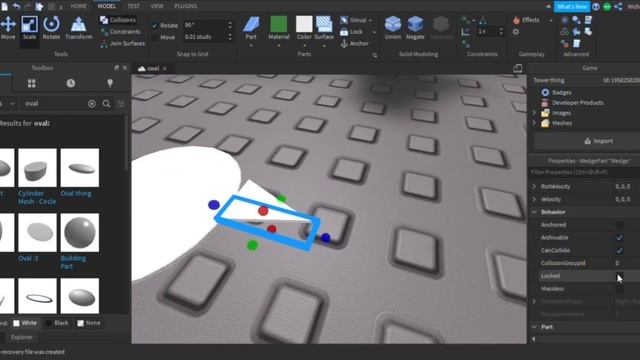This screenshot has height=360, width=640.
Task: Toggle the Rotate snap checkbox
Action: click(154, 25)
